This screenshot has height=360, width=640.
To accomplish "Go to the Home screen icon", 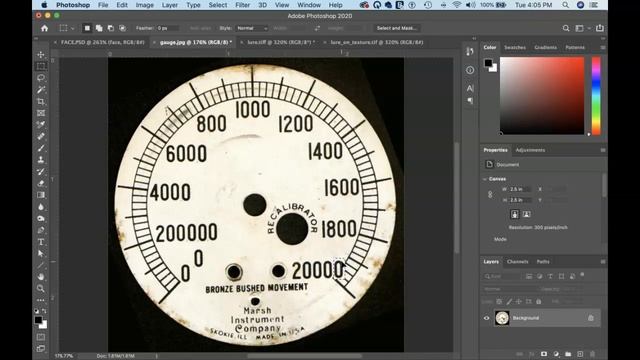I will coord(44,28).
